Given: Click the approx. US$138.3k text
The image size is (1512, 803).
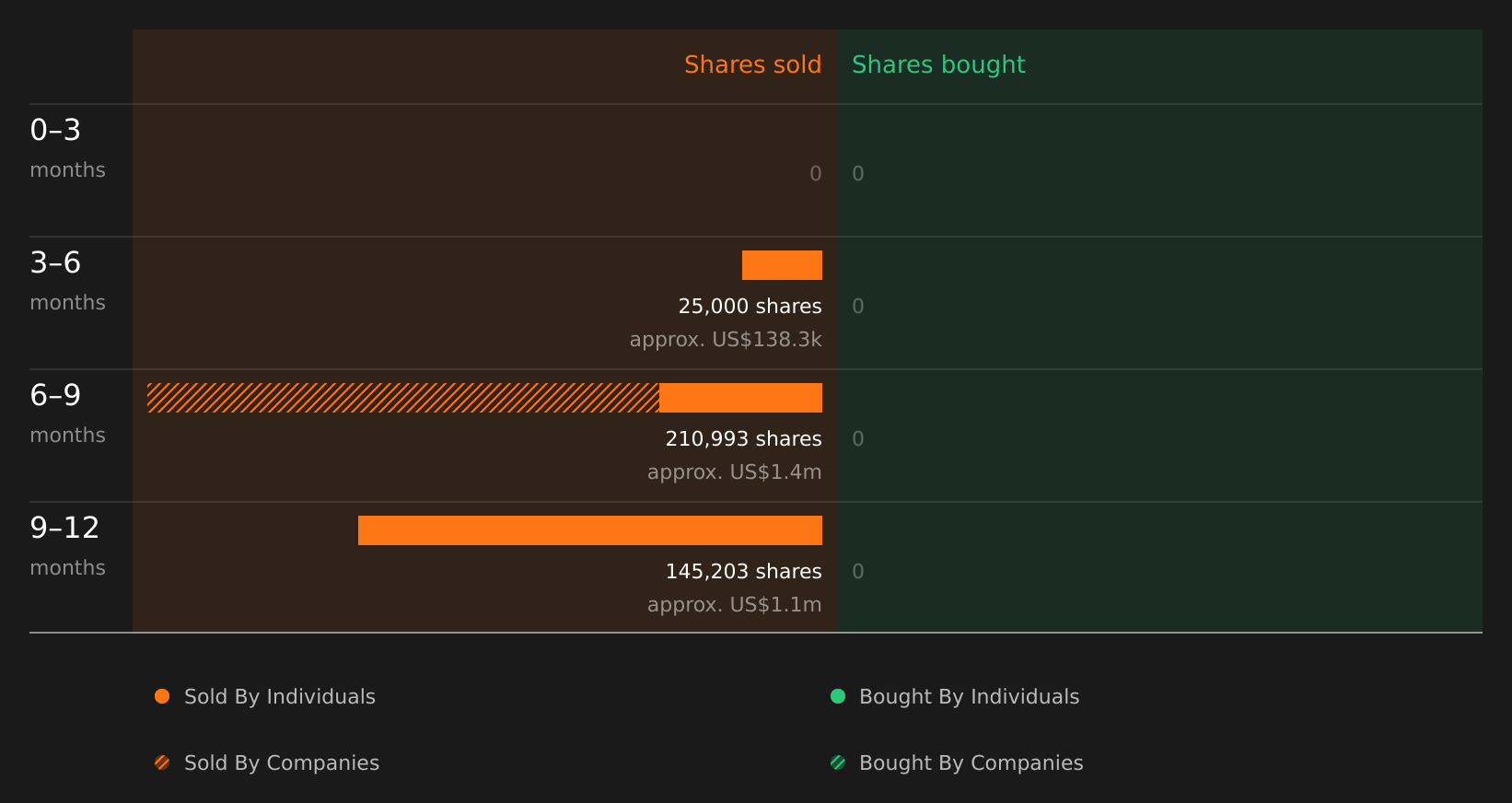Looking at the screenshot, I should pos(726,340).
